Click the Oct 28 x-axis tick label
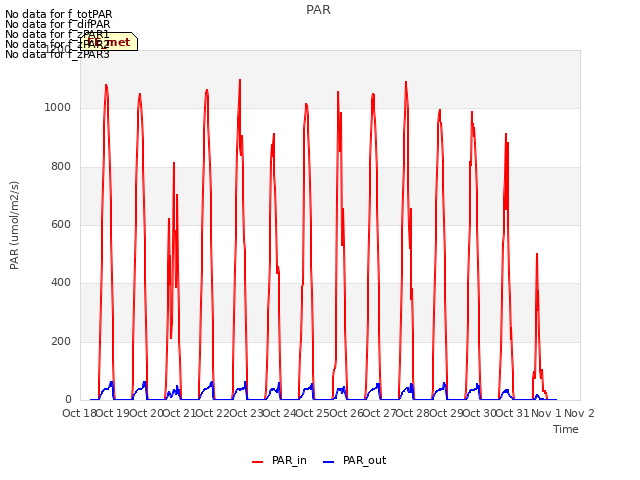640x480 pixels. (x=413, y=413)
